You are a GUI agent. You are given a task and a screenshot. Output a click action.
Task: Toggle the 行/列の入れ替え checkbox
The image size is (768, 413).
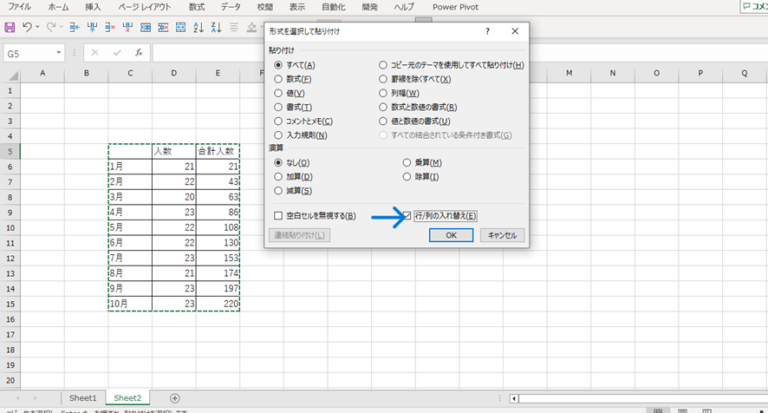coord(407,215)
